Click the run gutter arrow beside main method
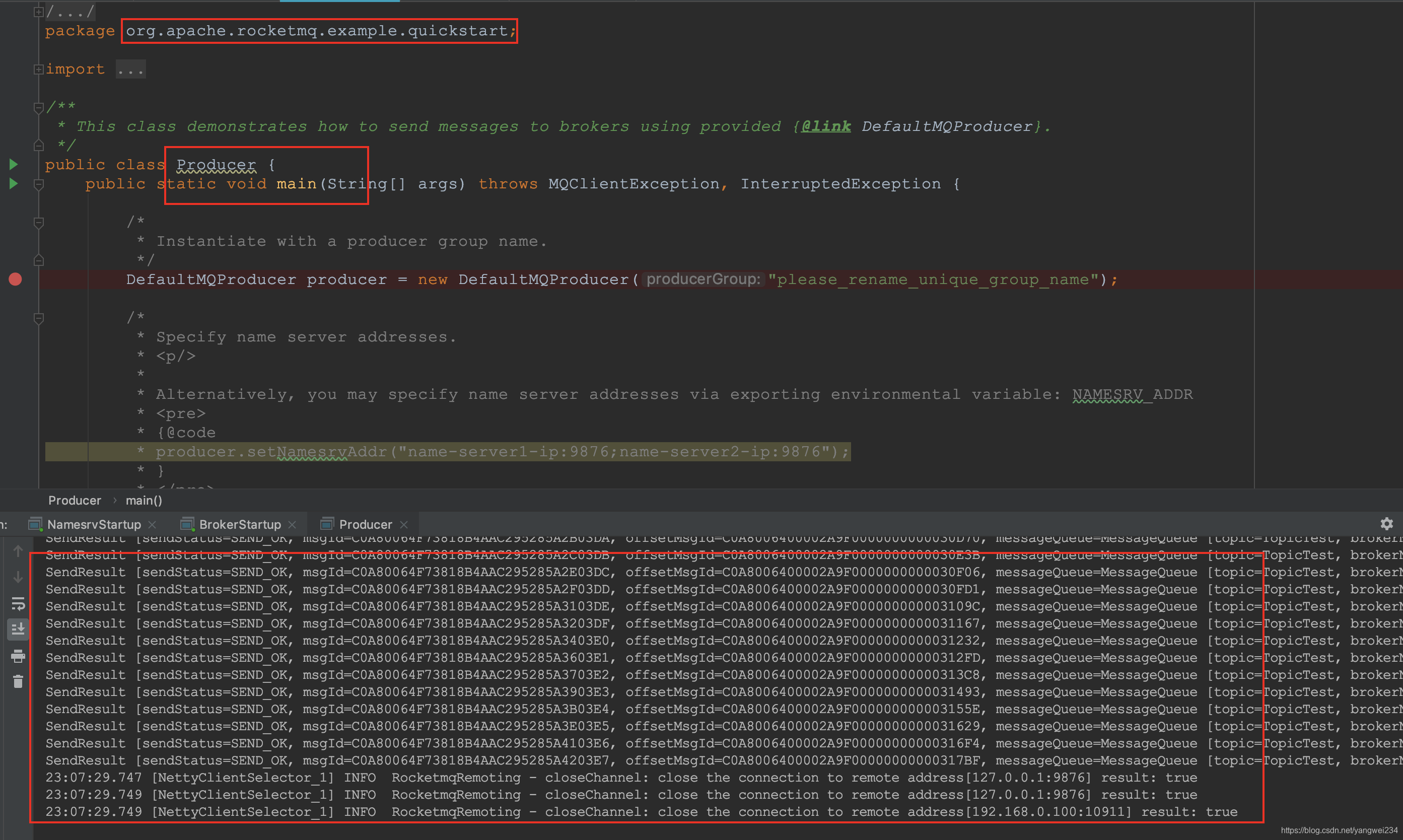The image size is (1403, 840). pyautogui.click(x=14, y=184)
